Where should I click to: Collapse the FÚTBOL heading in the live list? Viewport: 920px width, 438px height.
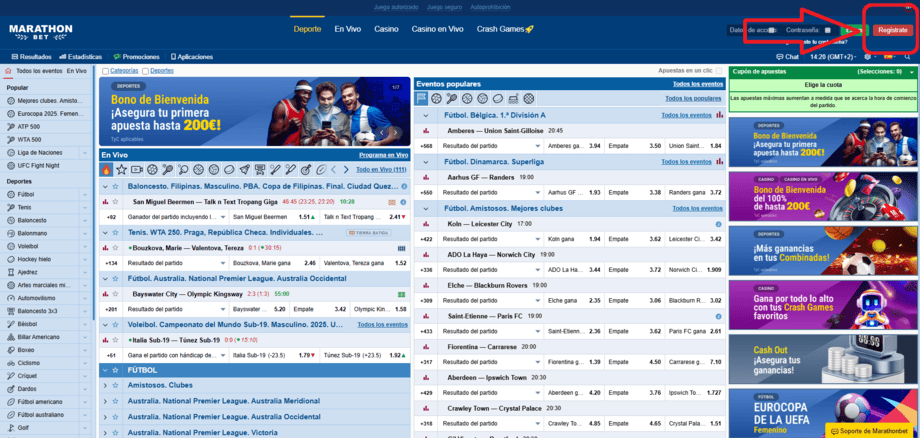pyautogui.click(x=106, y=371)
